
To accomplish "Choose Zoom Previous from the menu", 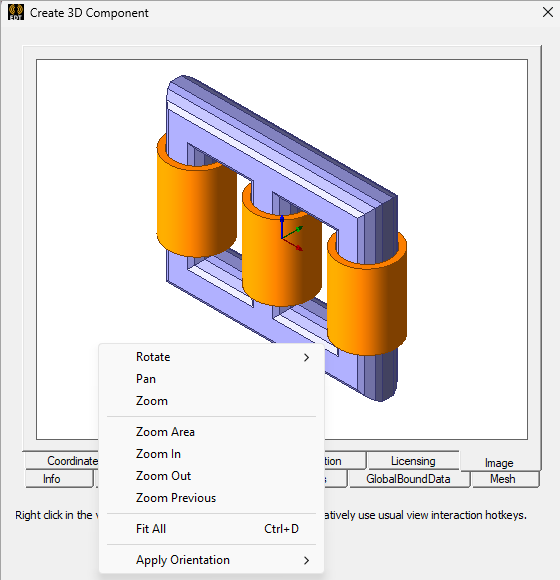I will click(x=211, y=498).
